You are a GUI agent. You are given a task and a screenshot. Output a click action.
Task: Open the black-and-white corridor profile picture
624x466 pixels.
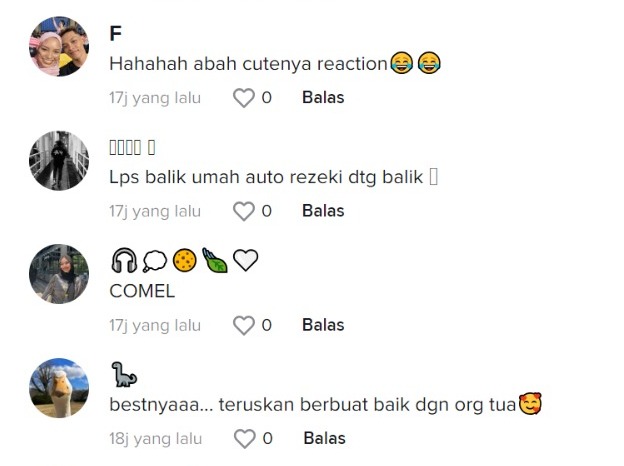pos(59,160)
